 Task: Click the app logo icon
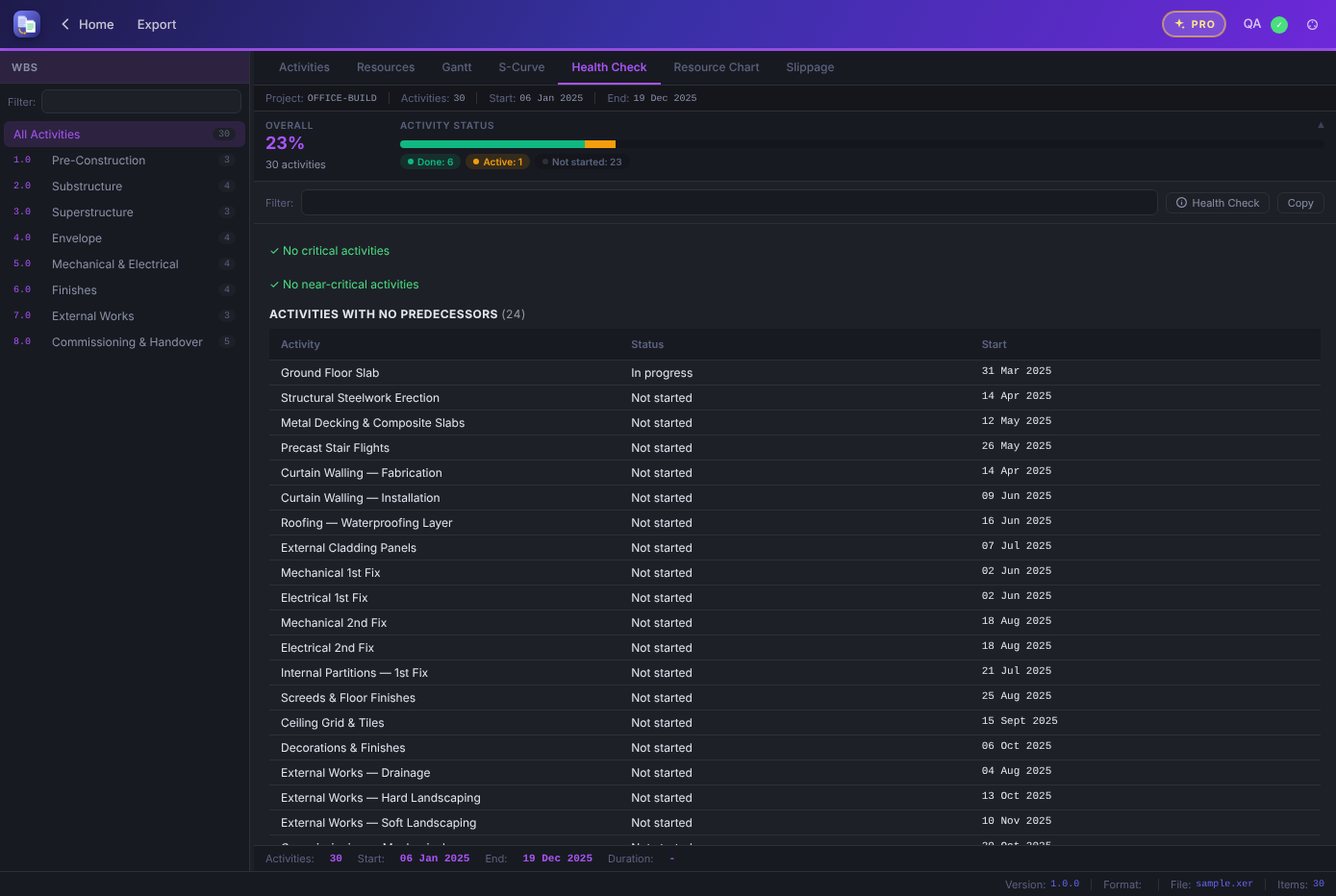[27, 24]
